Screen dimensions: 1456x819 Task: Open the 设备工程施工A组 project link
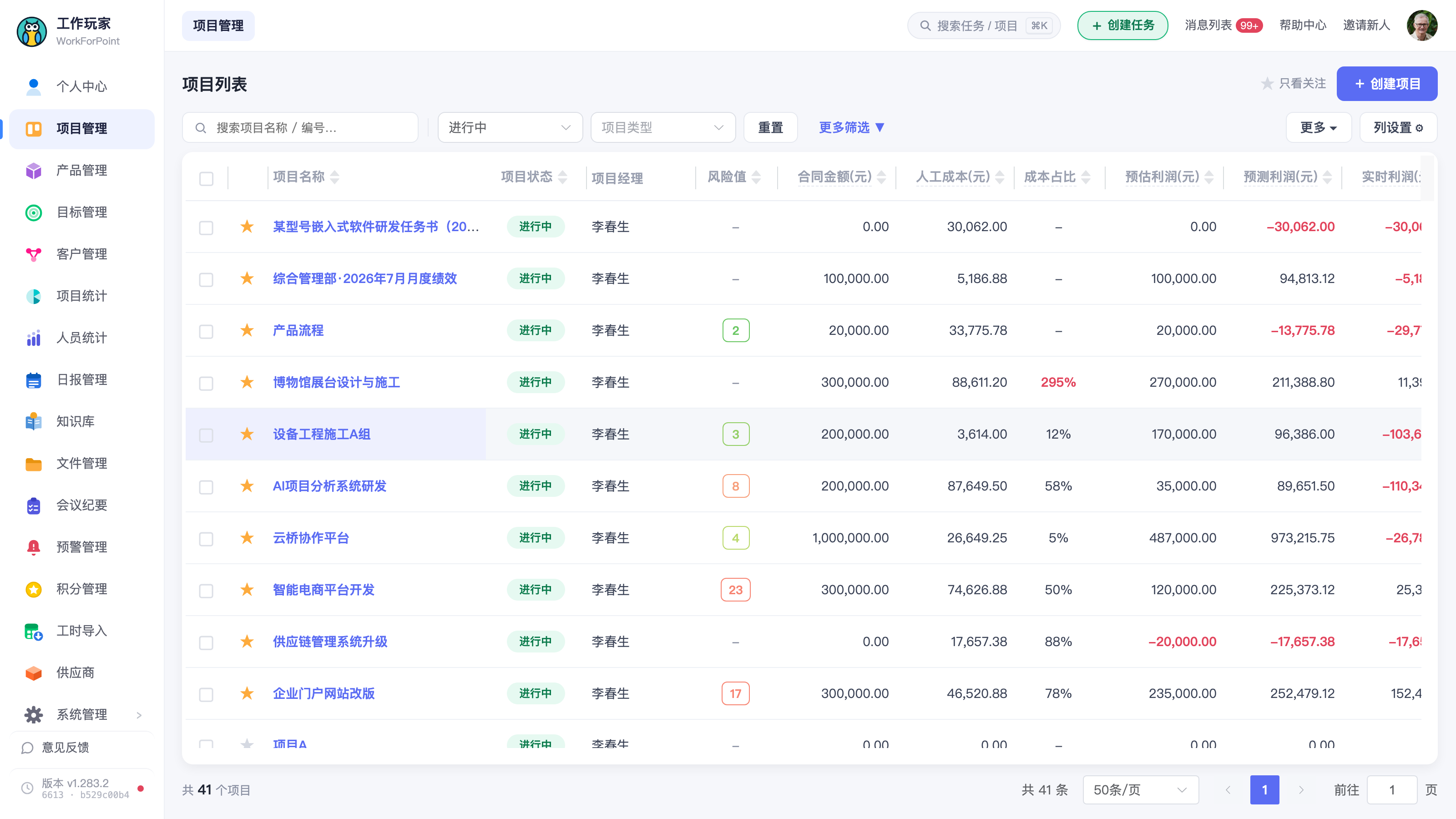coord(322,434)
